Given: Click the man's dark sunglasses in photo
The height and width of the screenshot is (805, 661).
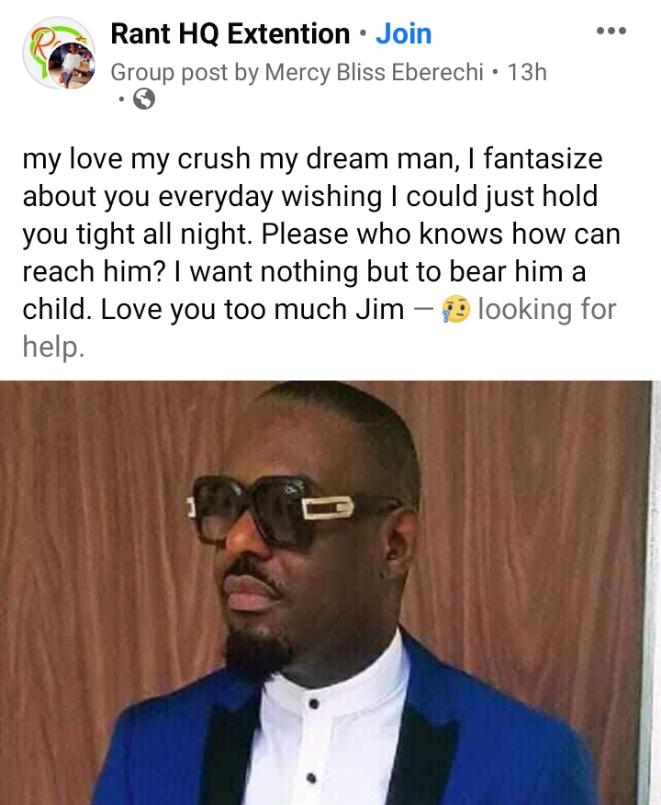Looking at the screenshot, I should pyautogui.click(x=271, y=510).
